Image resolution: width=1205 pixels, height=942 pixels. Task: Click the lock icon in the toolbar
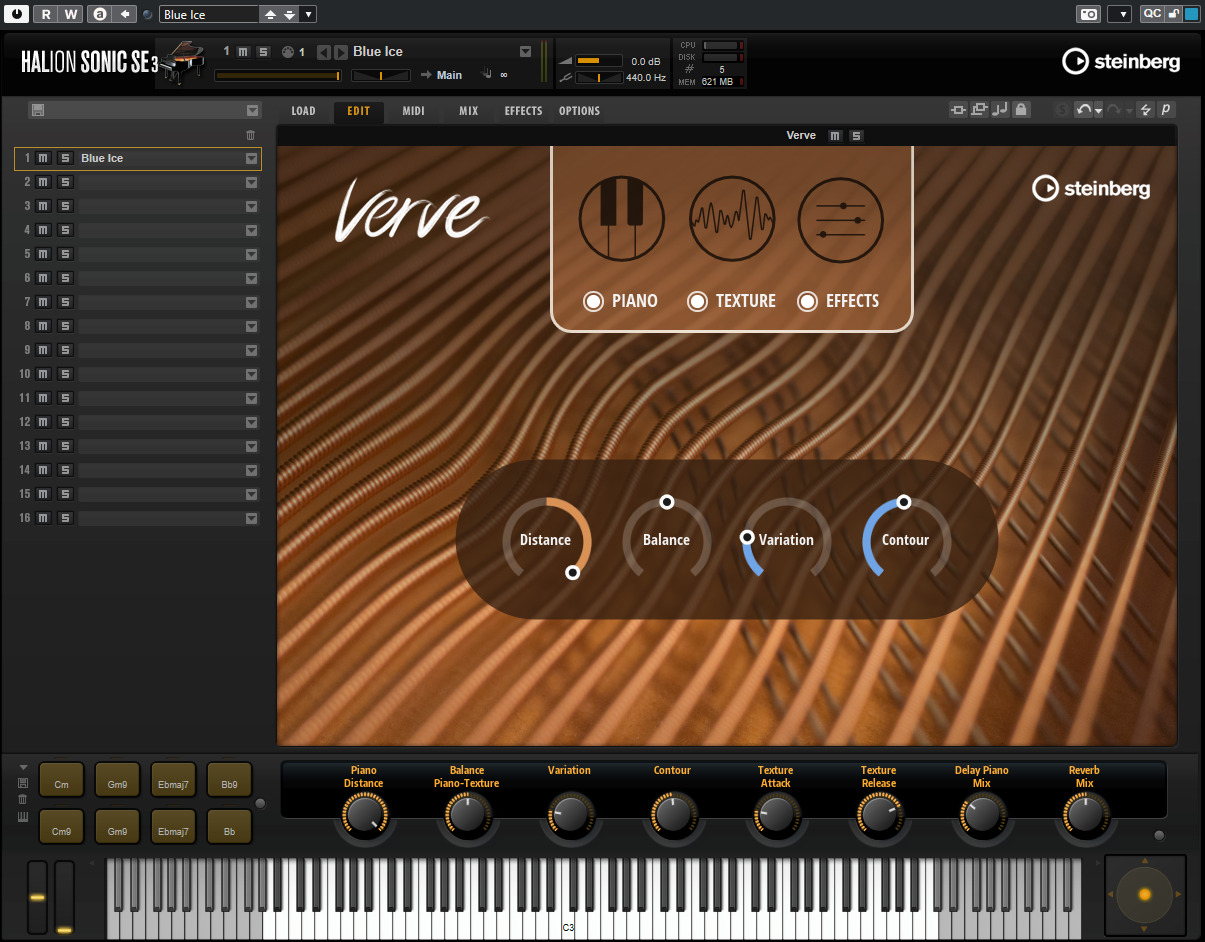coord(1021,109)
